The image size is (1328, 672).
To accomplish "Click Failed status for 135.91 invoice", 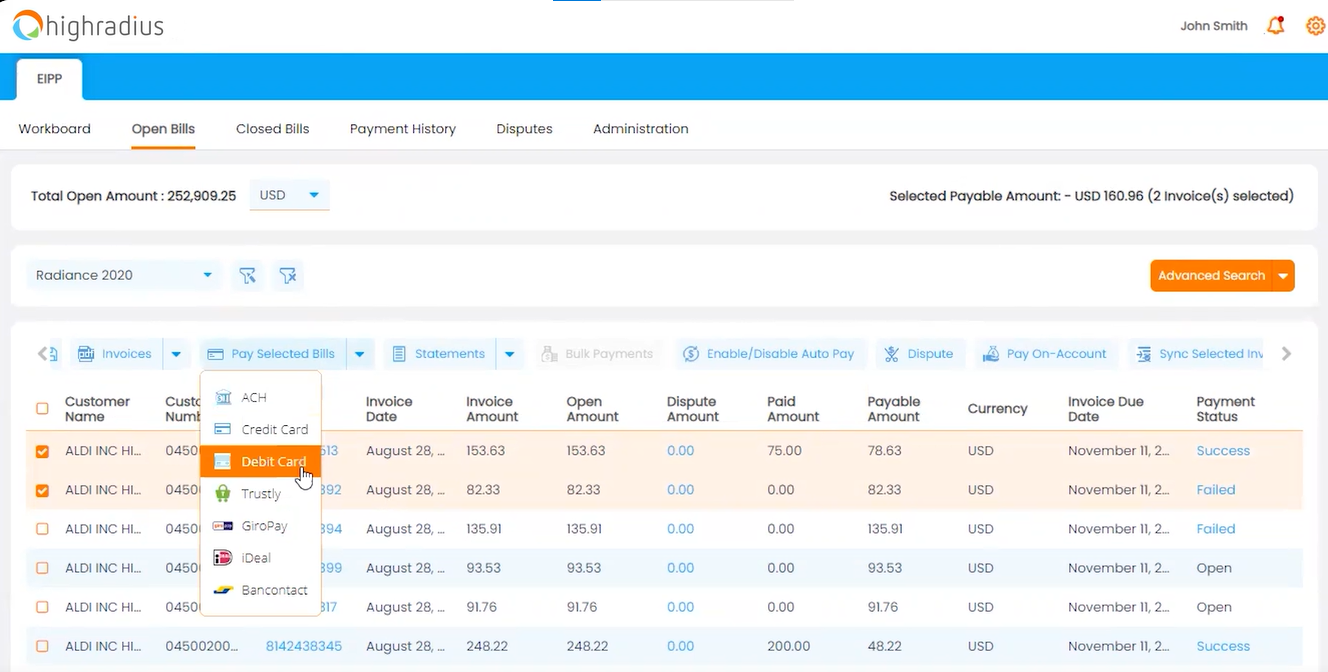I will (x=1216, y=529).
